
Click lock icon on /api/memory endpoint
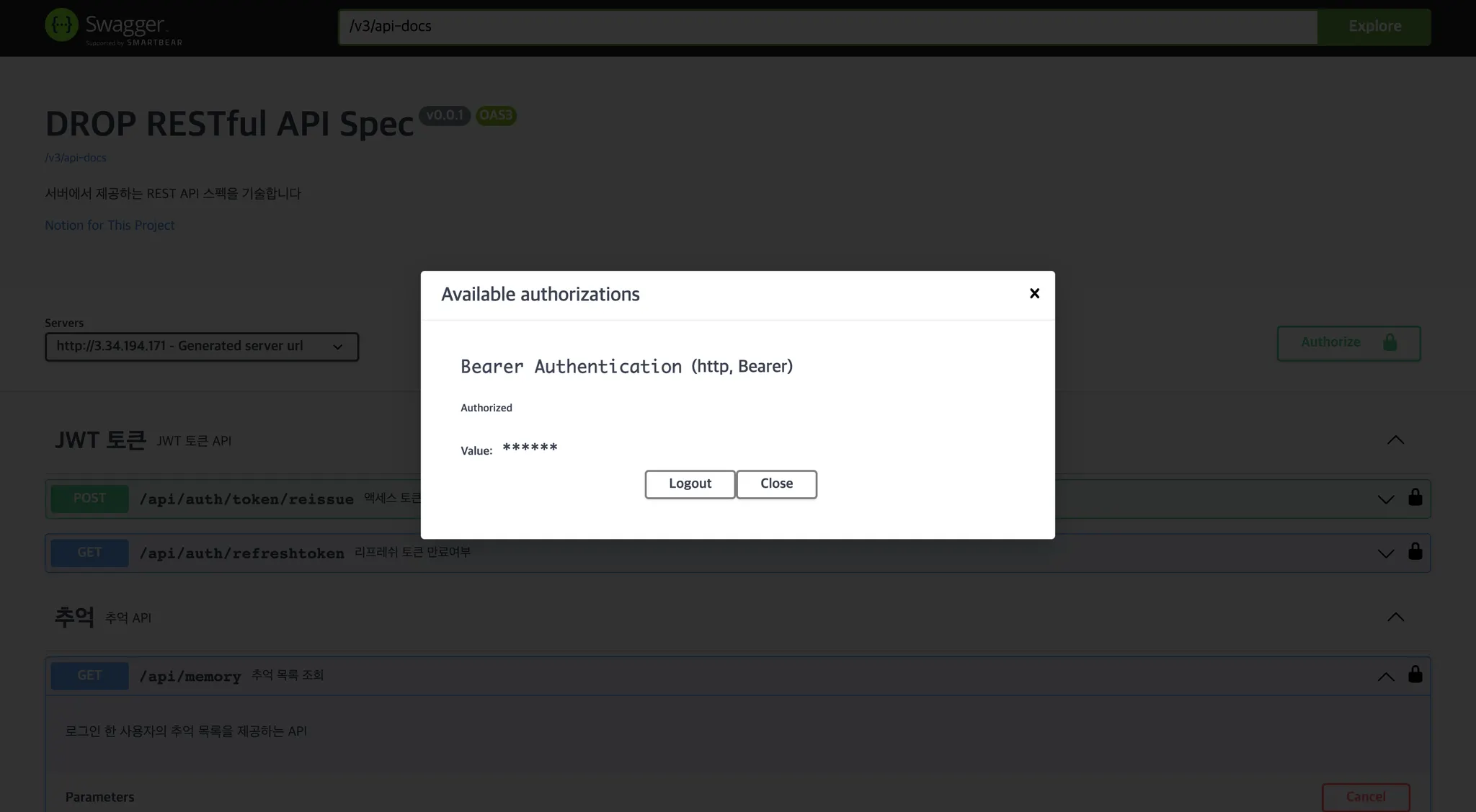click(x=1415, y=674)
